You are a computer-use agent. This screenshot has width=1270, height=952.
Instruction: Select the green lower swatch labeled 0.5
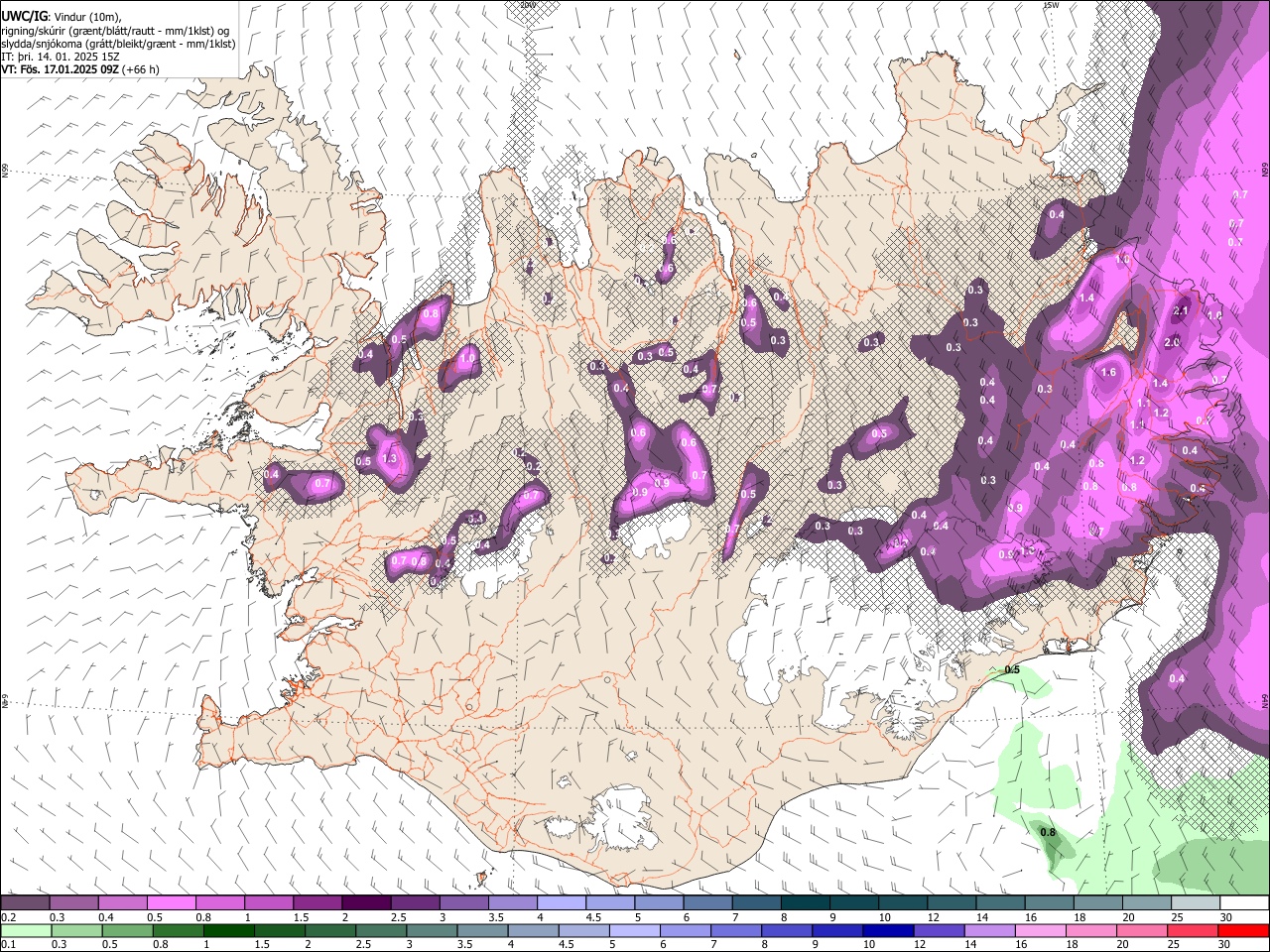coord(127,930)
